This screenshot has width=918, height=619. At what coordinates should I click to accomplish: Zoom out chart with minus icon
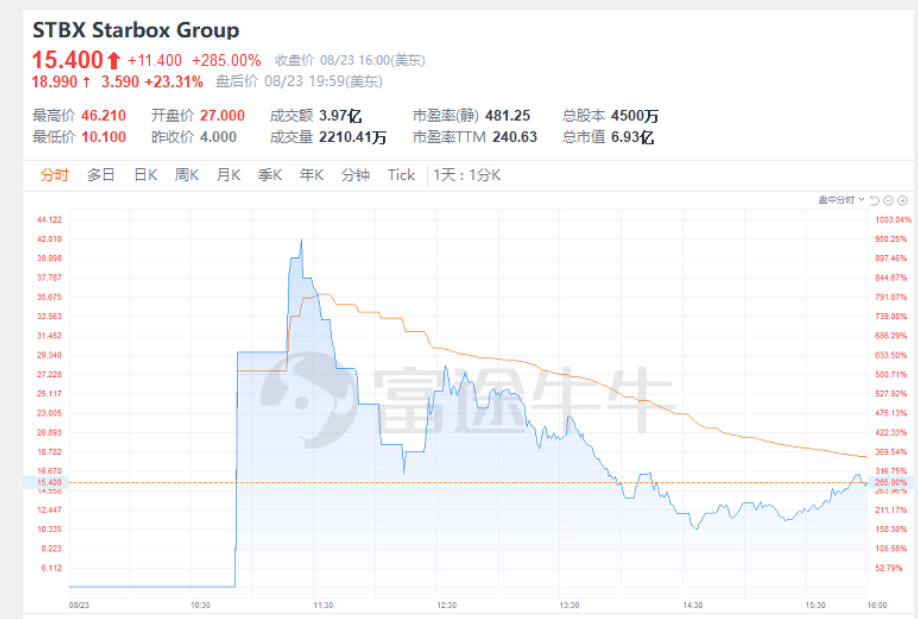[888, 200]
